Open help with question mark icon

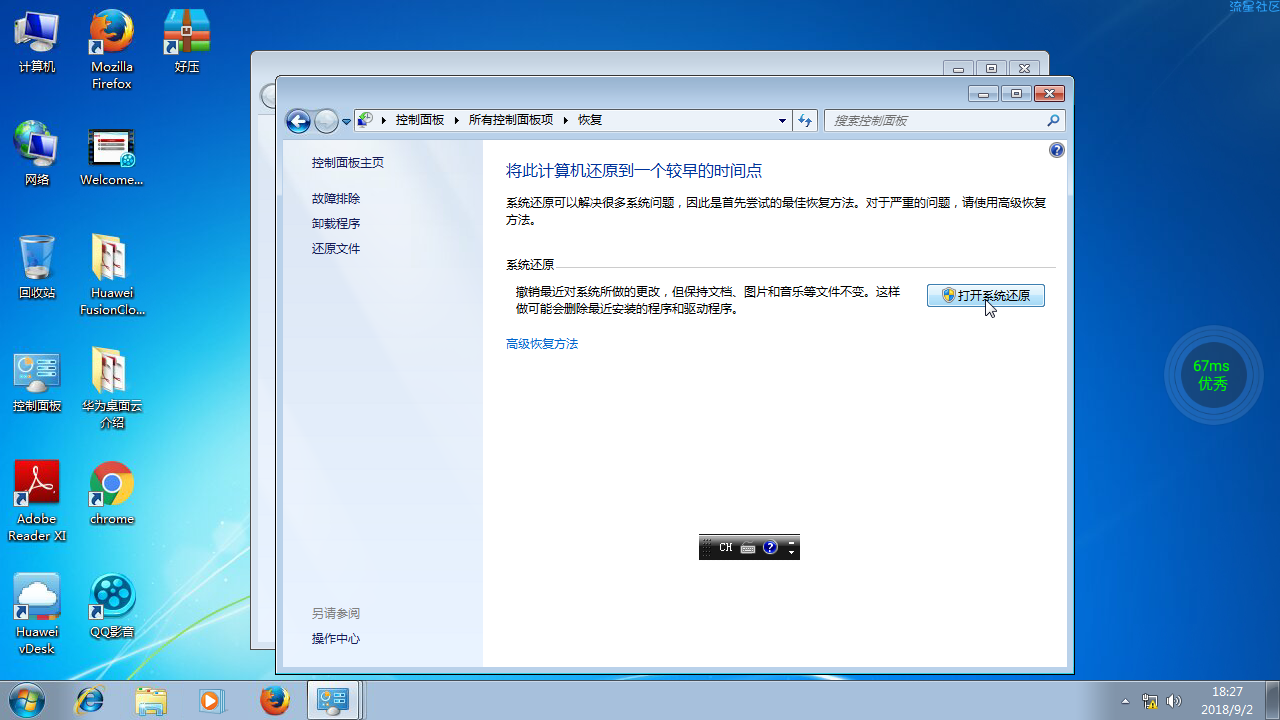click(x=1057, y=150)
